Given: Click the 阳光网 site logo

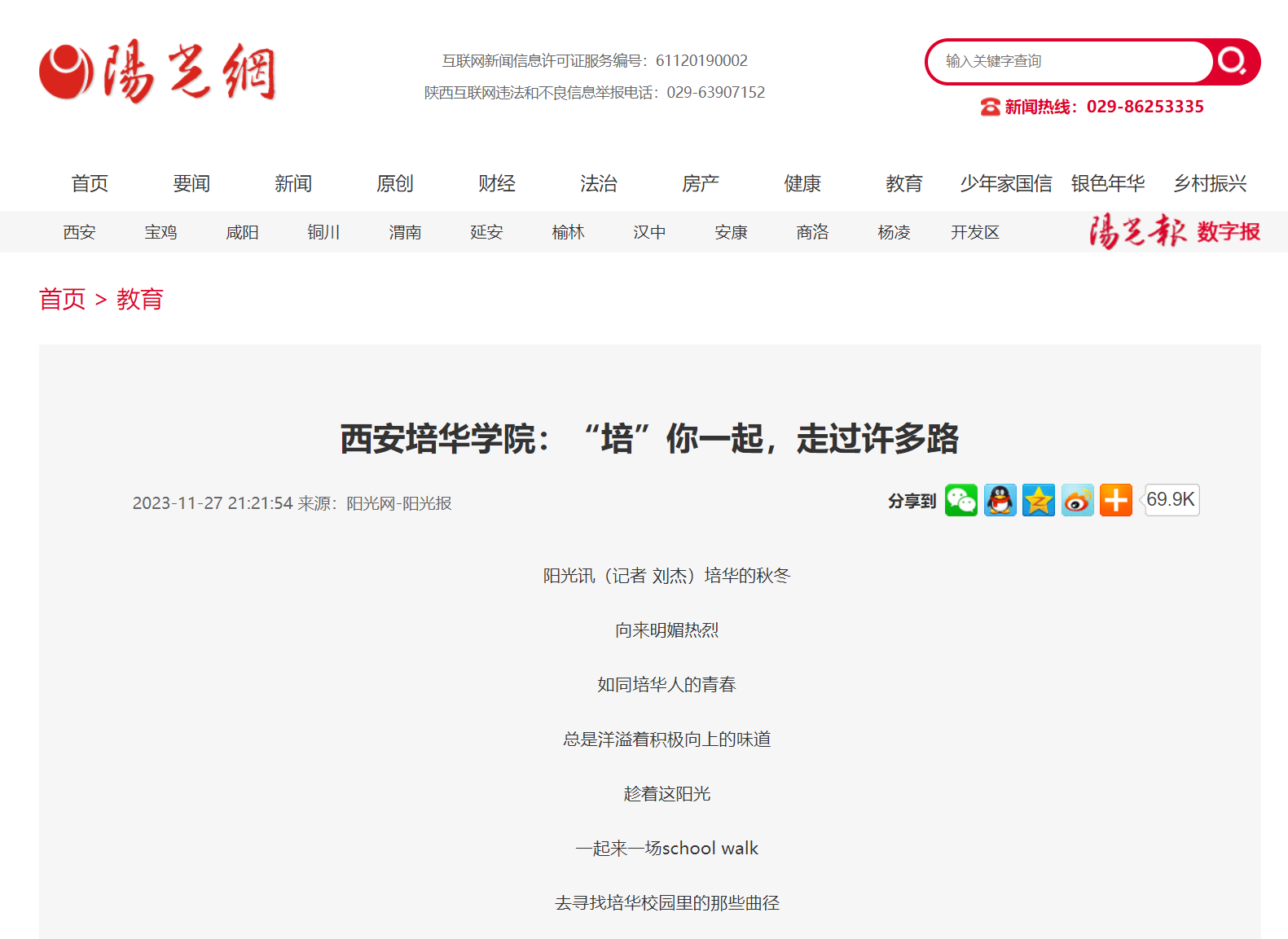Looking at the screenshot, I should click(158, 72).
